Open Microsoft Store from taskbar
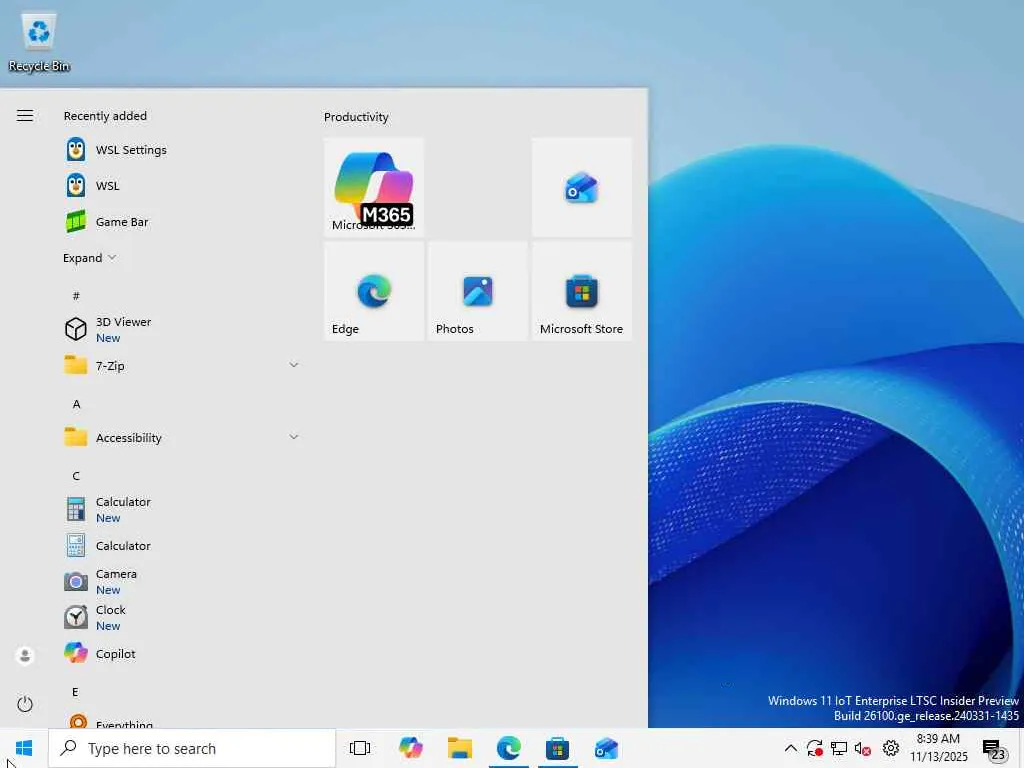1024x768 pixels. tap(557, 748)
